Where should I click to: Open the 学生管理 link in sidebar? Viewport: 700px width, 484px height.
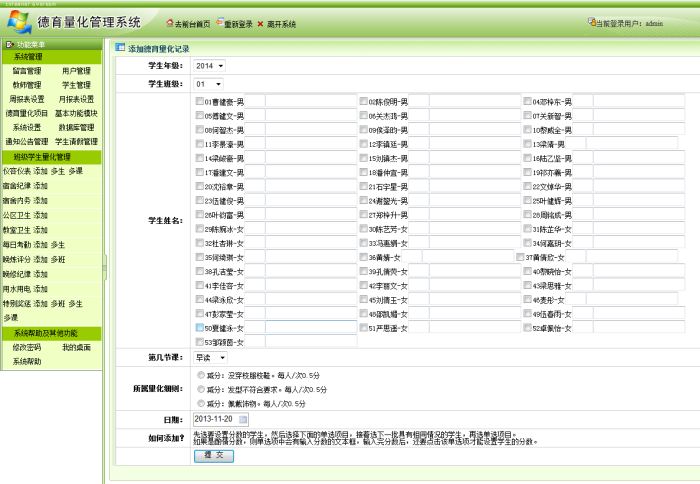76,85
